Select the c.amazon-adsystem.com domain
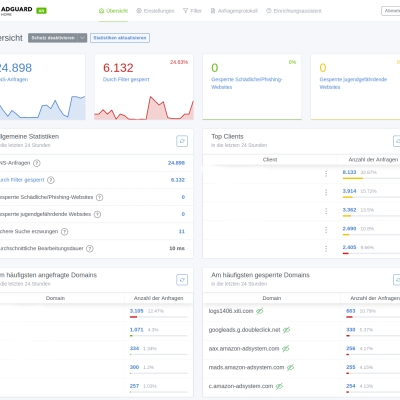This screenshot has width=400, height=400. click(x=241, y=386)
